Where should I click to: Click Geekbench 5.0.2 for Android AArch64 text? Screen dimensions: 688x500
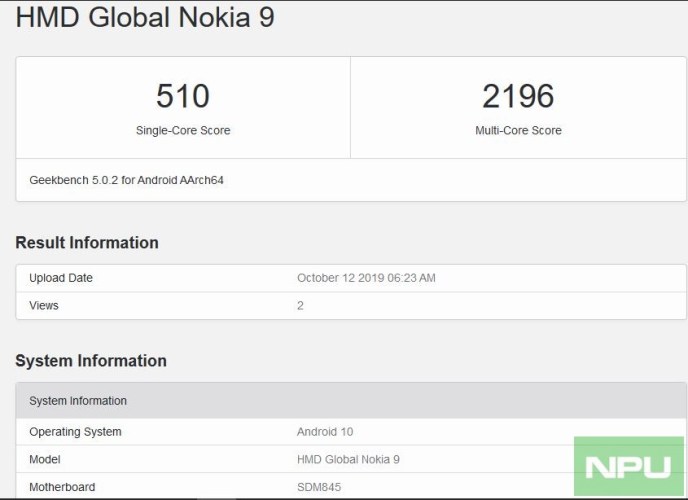click(x=126, y=180)
